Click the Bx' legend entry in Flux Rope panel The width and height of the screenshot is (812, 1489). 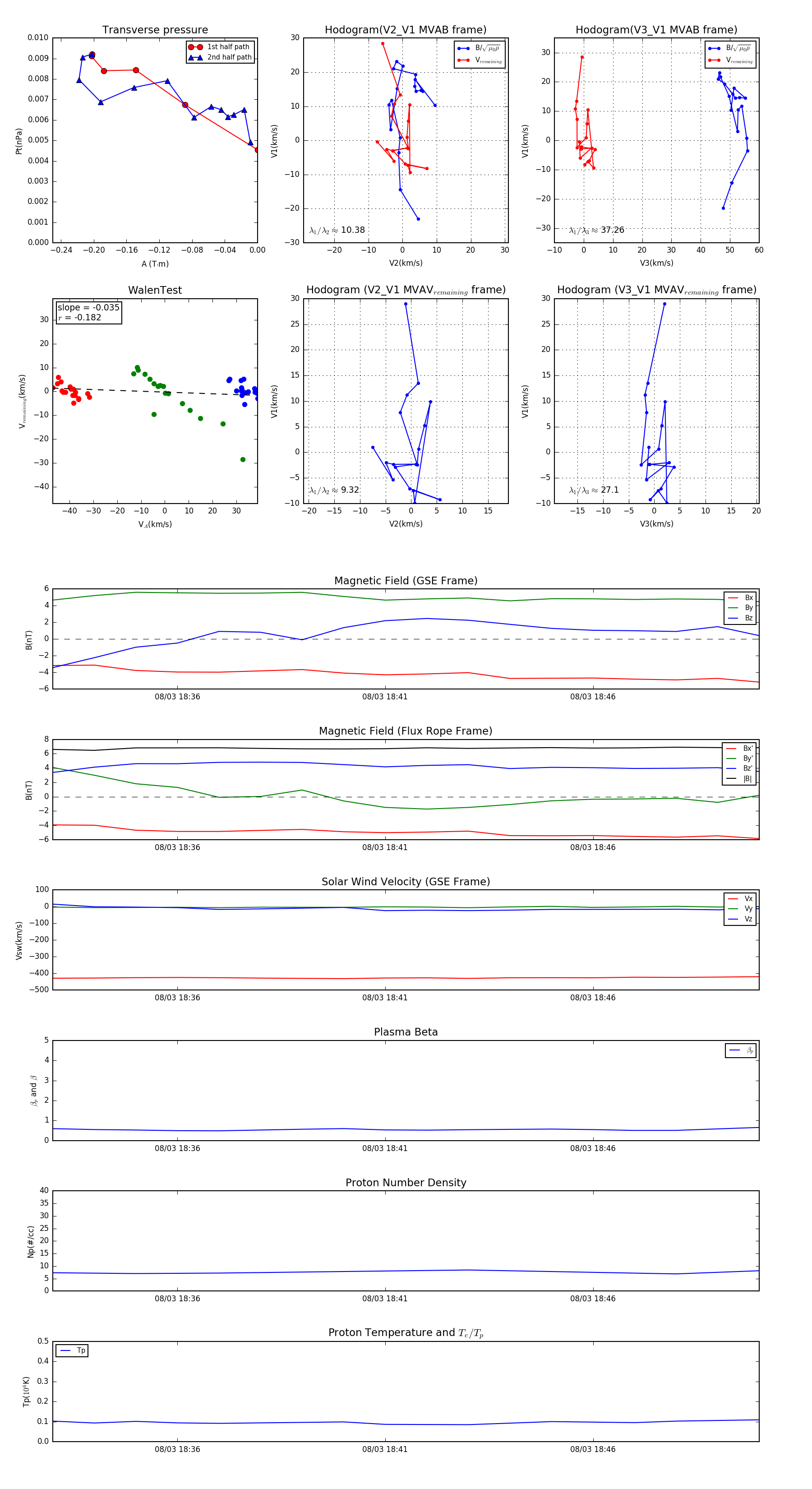(739, 748)
